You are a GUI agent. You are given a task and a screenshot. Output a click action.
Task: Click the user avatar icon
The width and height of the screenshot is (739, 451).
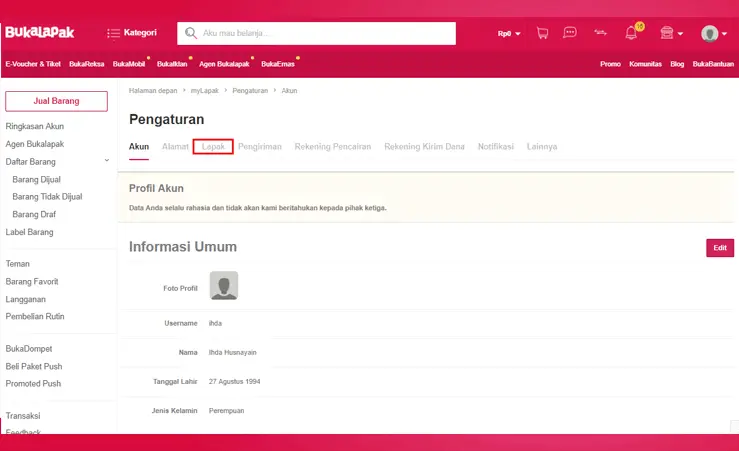709,33
